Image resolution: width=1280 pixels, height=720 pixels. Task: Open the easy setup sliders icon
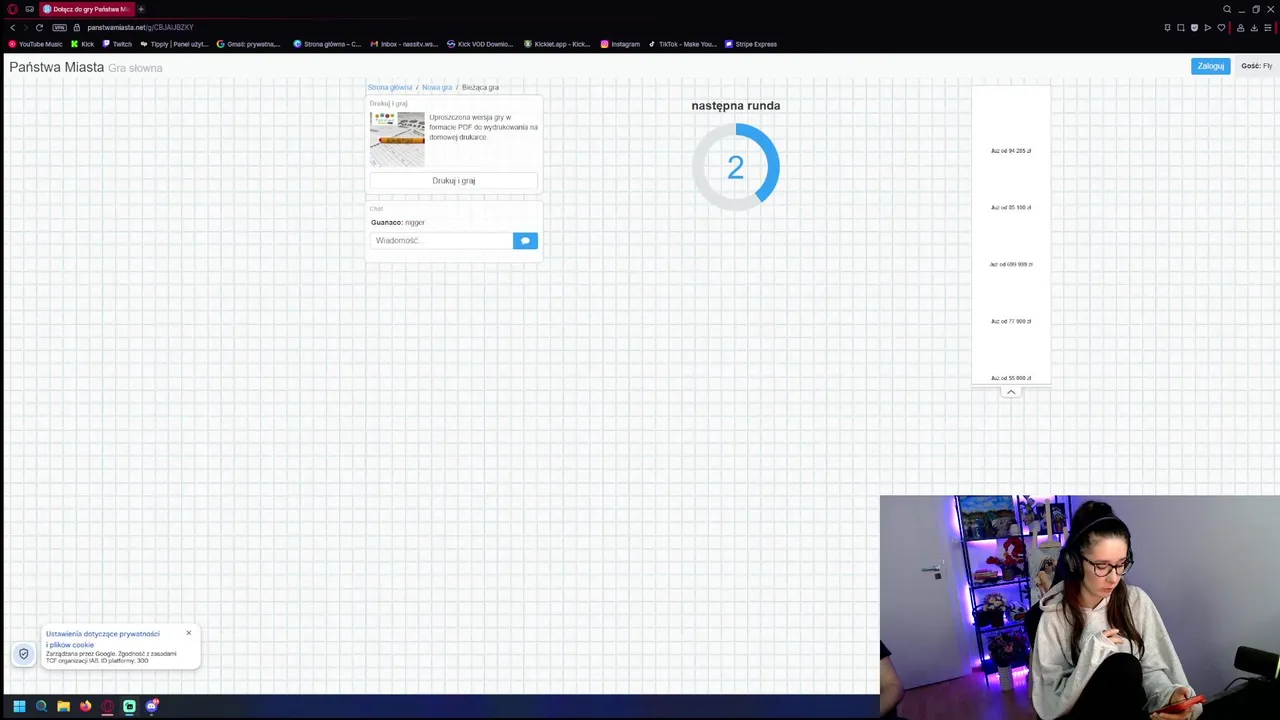1269,27
